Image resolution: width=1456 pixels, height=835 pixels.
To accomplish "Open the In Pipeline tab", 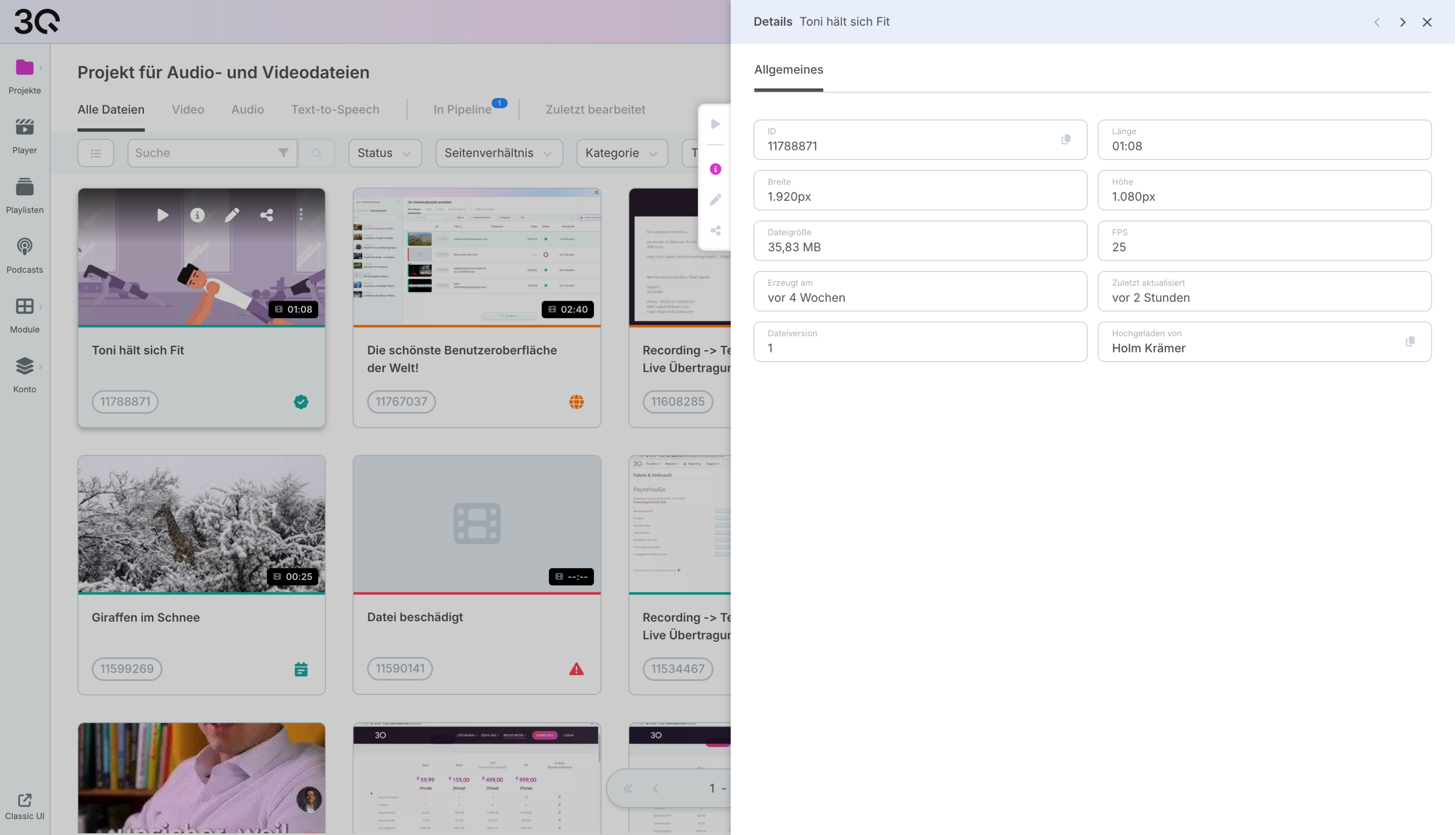I will (x=463, y=110).
